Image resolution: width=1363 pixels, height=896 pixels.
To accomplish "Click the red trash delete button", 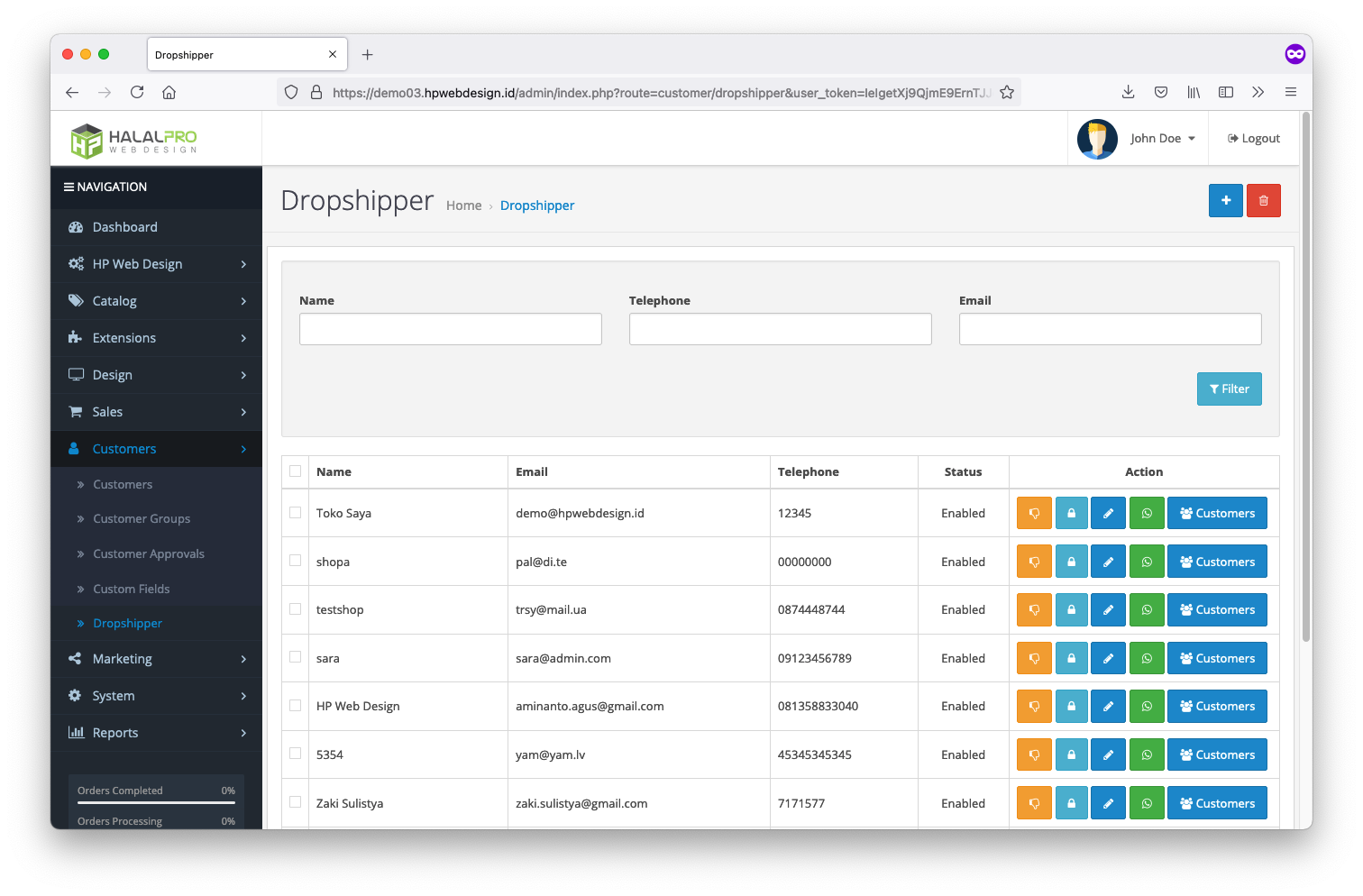I will click(x=1264, y=200).
